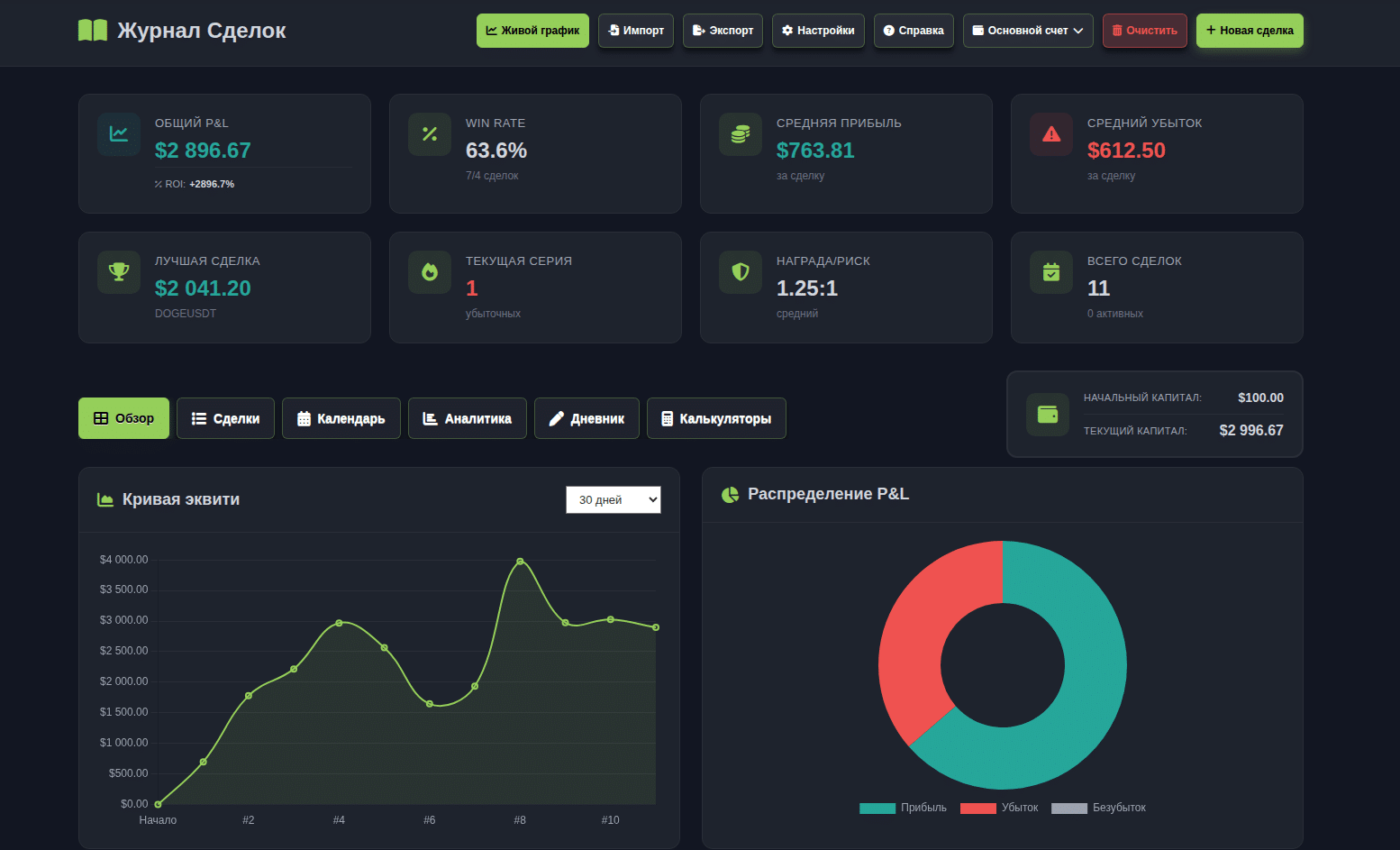
Task: Open the Калькуляторы tab
Action: tap(716, 418)
